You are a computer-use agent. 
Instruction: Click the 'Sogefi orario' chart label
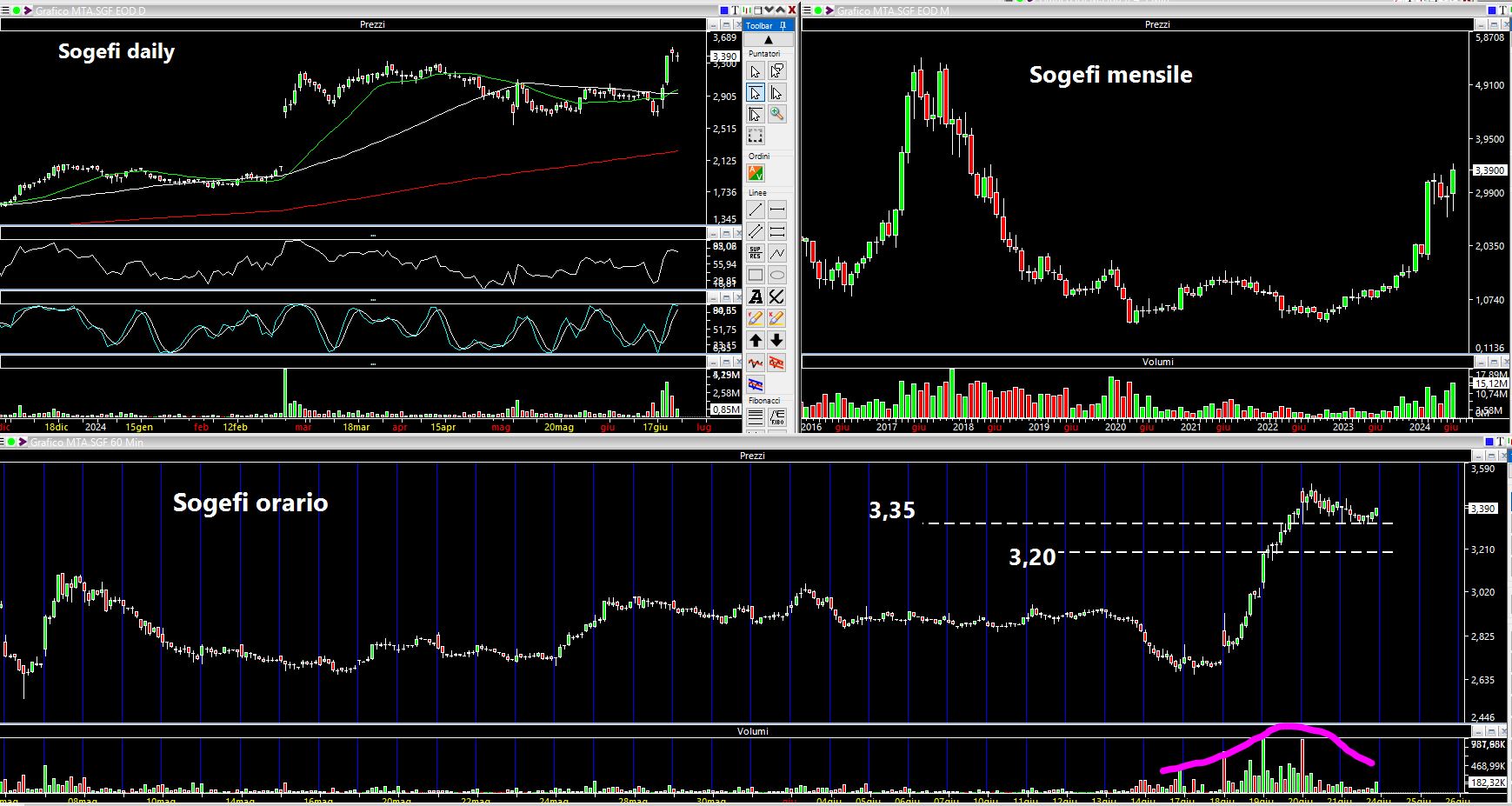(x=250, y=503)
